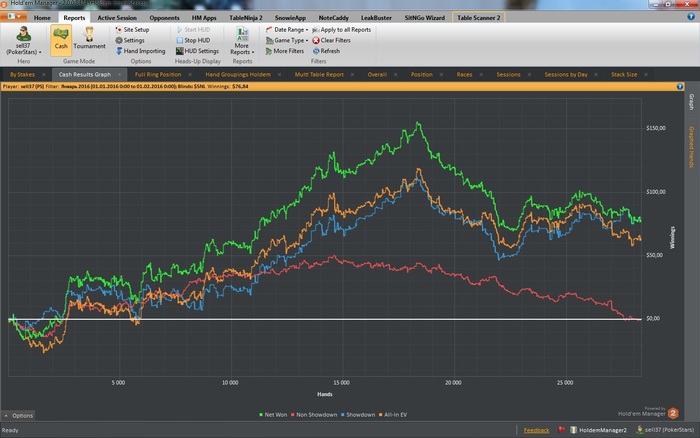This screenshot has width=700, height=438.
Task: Refresh the report
Action: point(326,51)
